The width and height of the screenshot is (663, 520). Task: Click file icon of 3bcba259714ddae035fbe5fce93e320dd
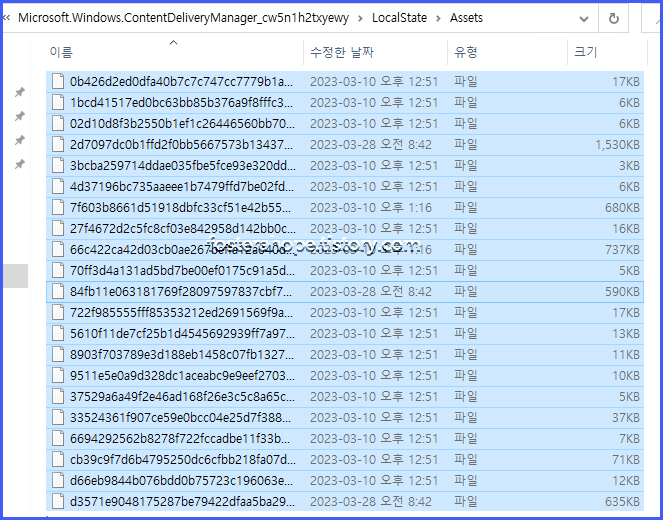pos(58,165)
